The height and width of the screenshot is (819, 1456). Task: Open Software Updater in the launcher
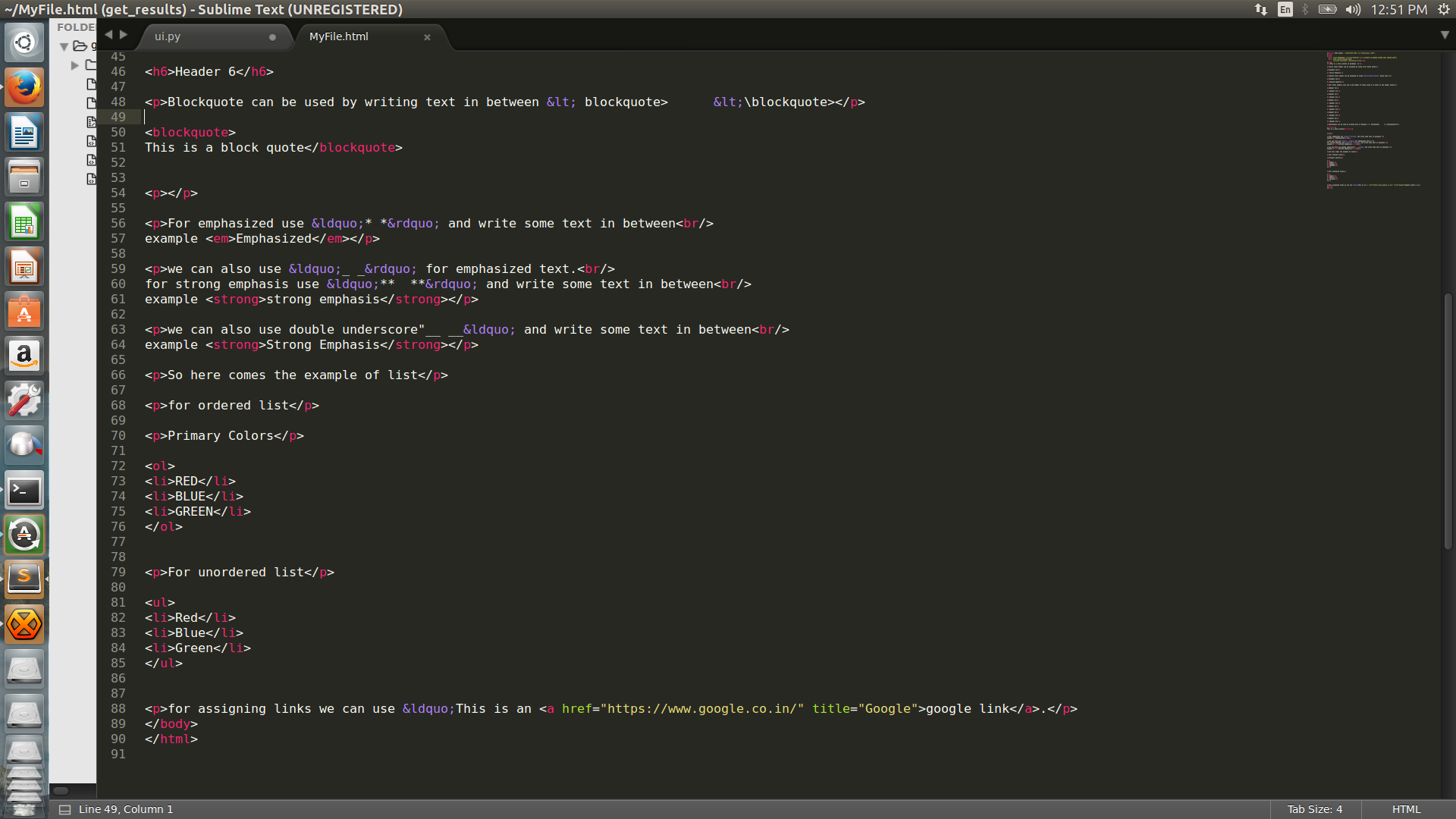24,535
